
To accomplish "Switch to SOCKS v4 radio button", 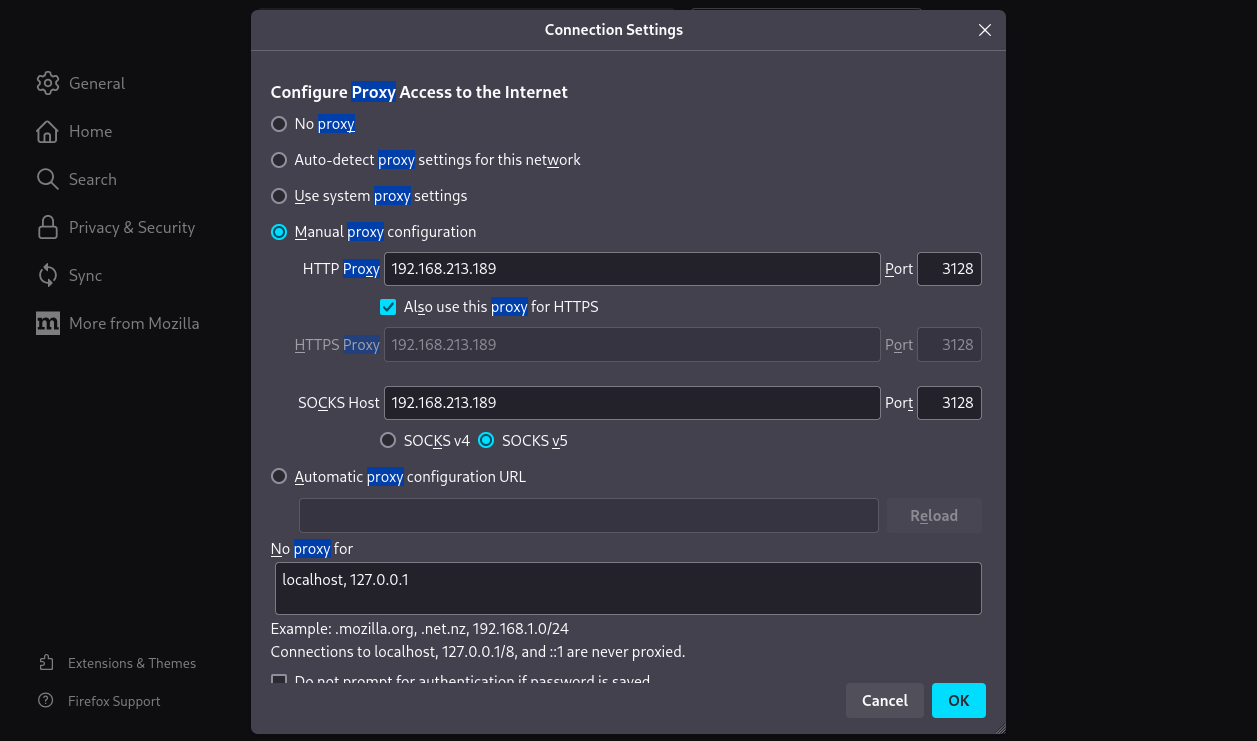I will 388,440.
